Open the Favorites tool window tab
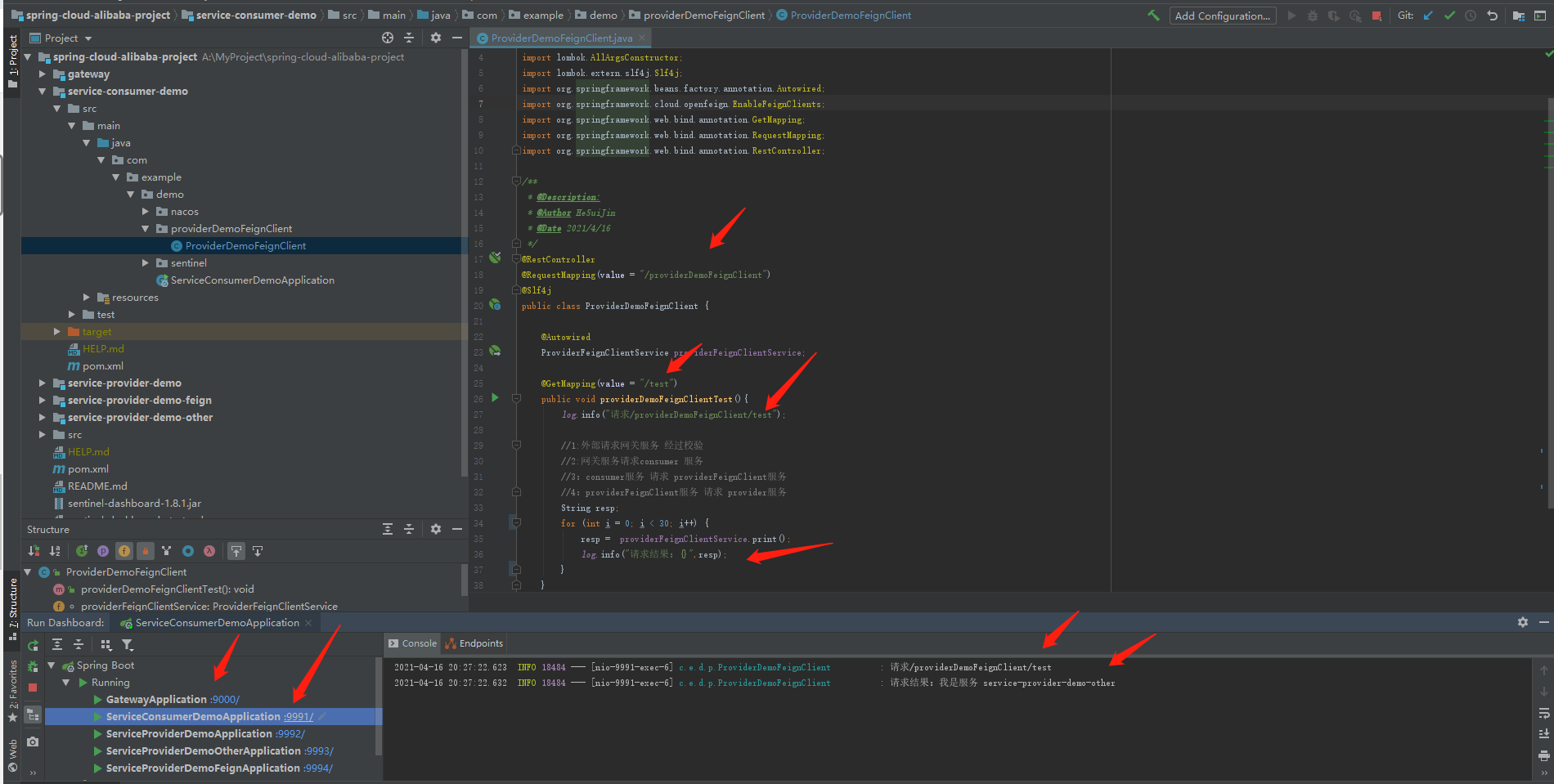The height and width of the screenshot is (784, 1554). click(13, 691)
